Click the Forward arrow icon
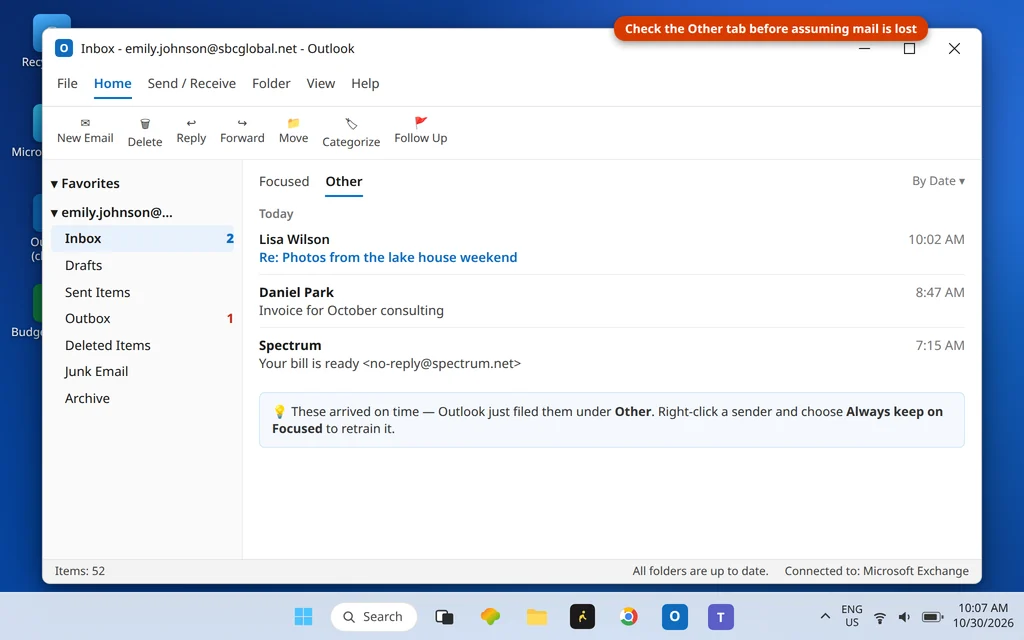Viewport: 1024px width, 640px height. (x=242, y=123)
